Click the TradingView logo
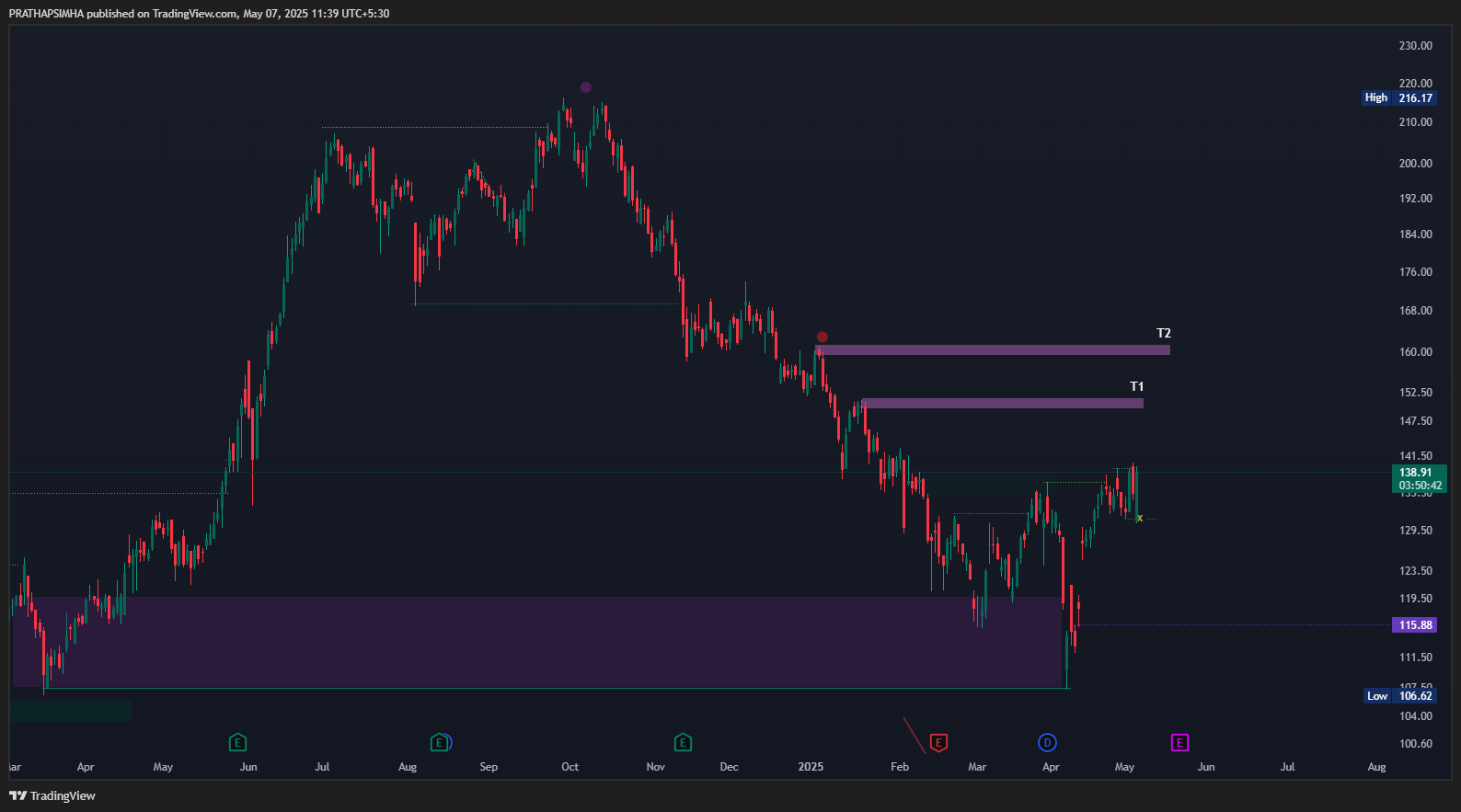The height and width of the screenshot is (812, 1461). [52, 795]
